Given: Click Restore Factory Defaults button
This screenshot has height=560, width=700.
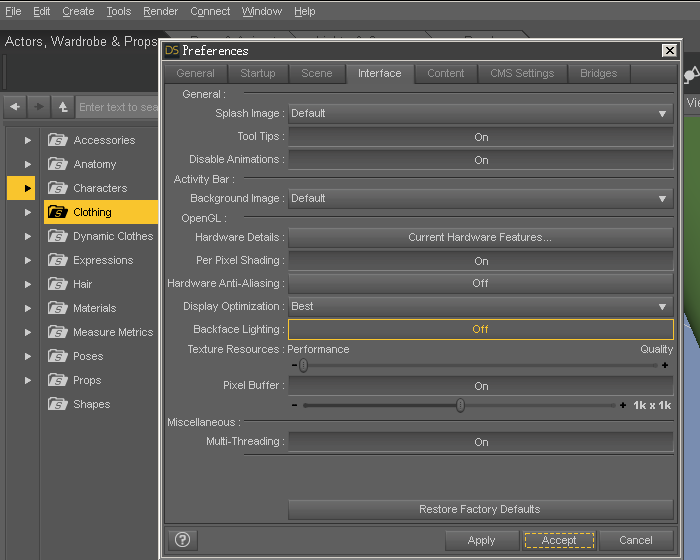Looking at the screenshot, I should coord(481,509).
